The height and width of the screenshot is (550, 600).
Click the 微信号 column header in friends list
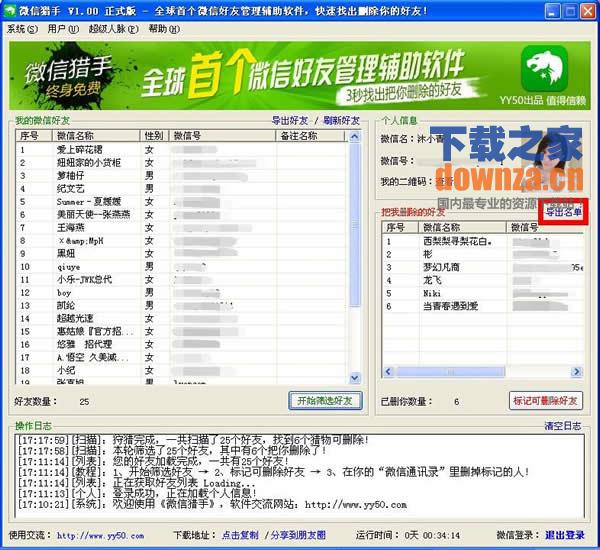click(x=222, y=135)
